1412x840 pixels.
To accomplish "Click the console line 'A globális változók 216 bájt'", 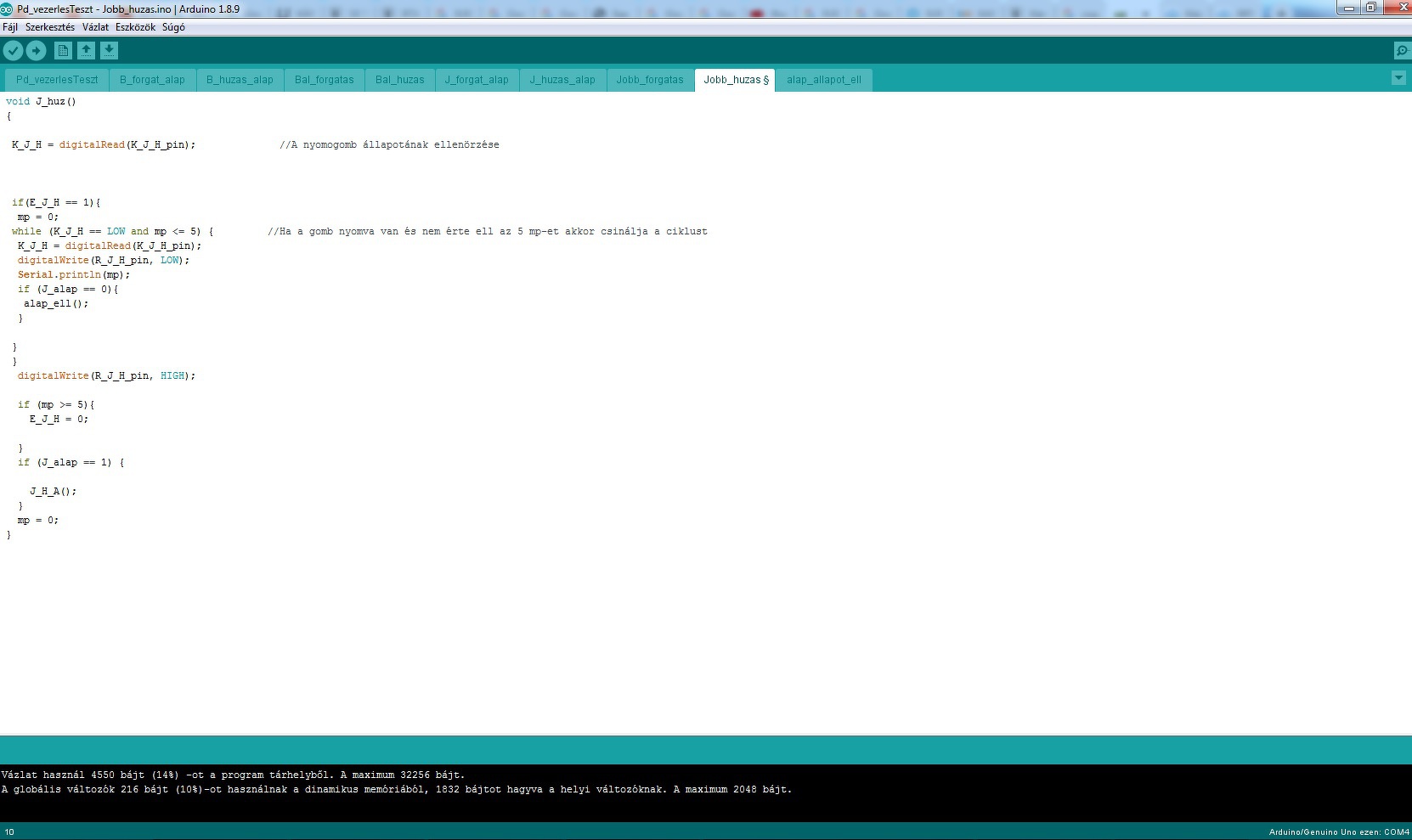I will tap(397, 789).
